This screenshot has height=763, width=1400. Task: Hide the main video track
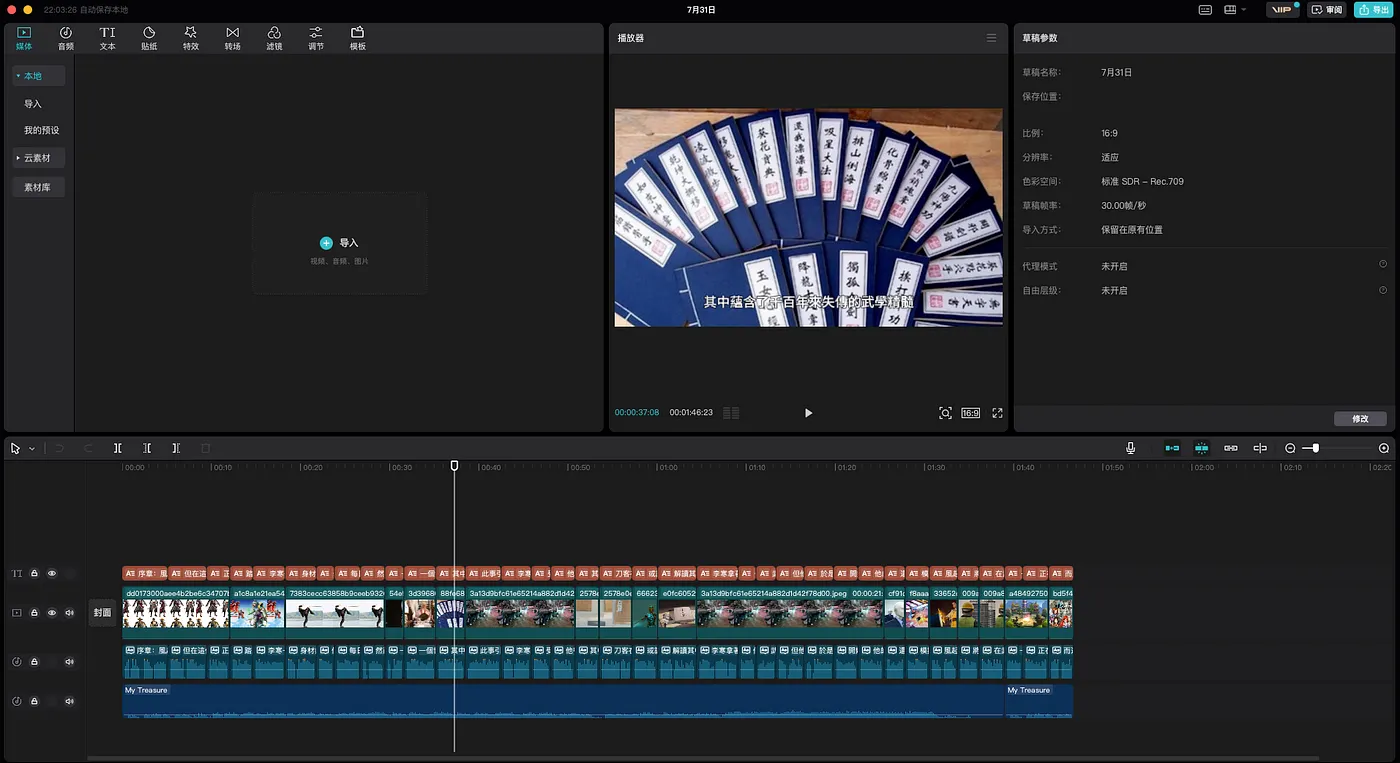(x=52, y=613)
